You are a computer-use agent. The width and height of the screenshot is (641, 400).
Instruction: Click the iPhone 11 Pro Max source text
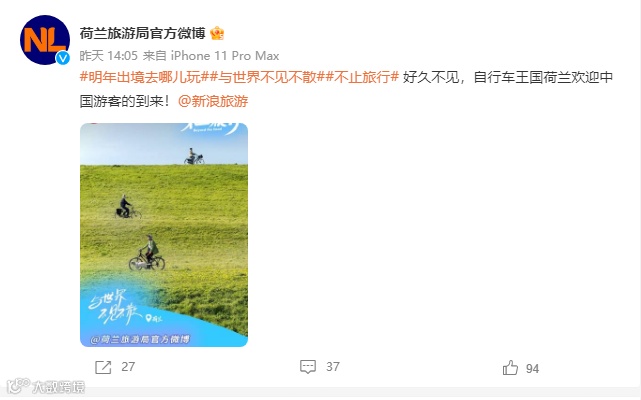point(225,56)
